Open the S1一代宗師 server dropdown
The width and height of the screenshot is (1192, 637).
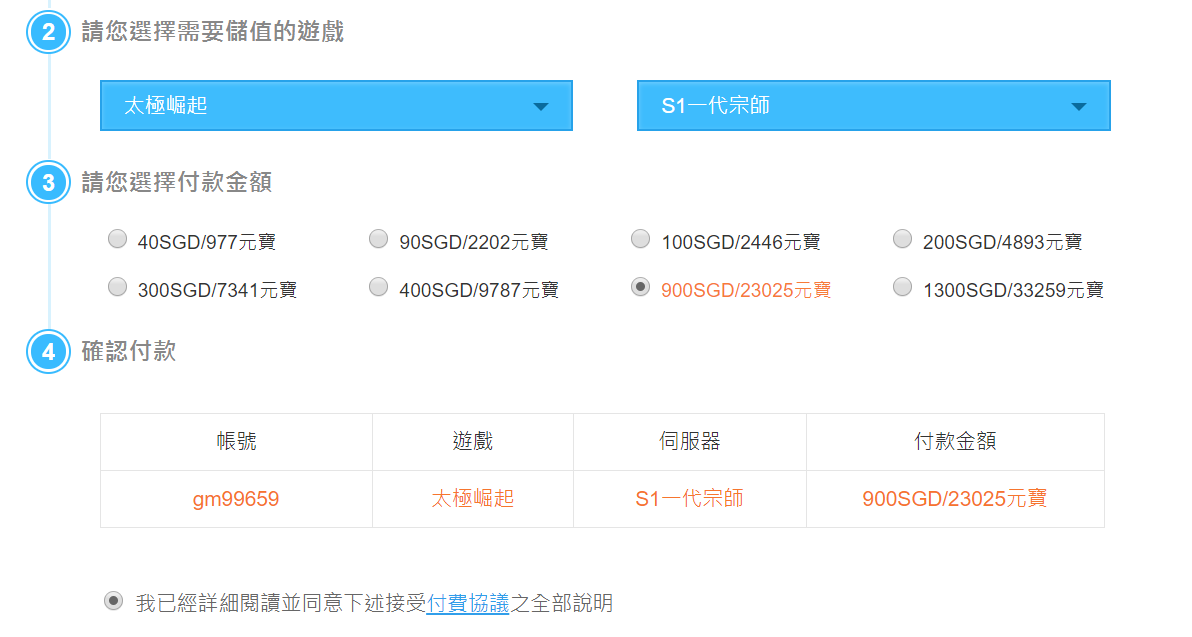873,106
